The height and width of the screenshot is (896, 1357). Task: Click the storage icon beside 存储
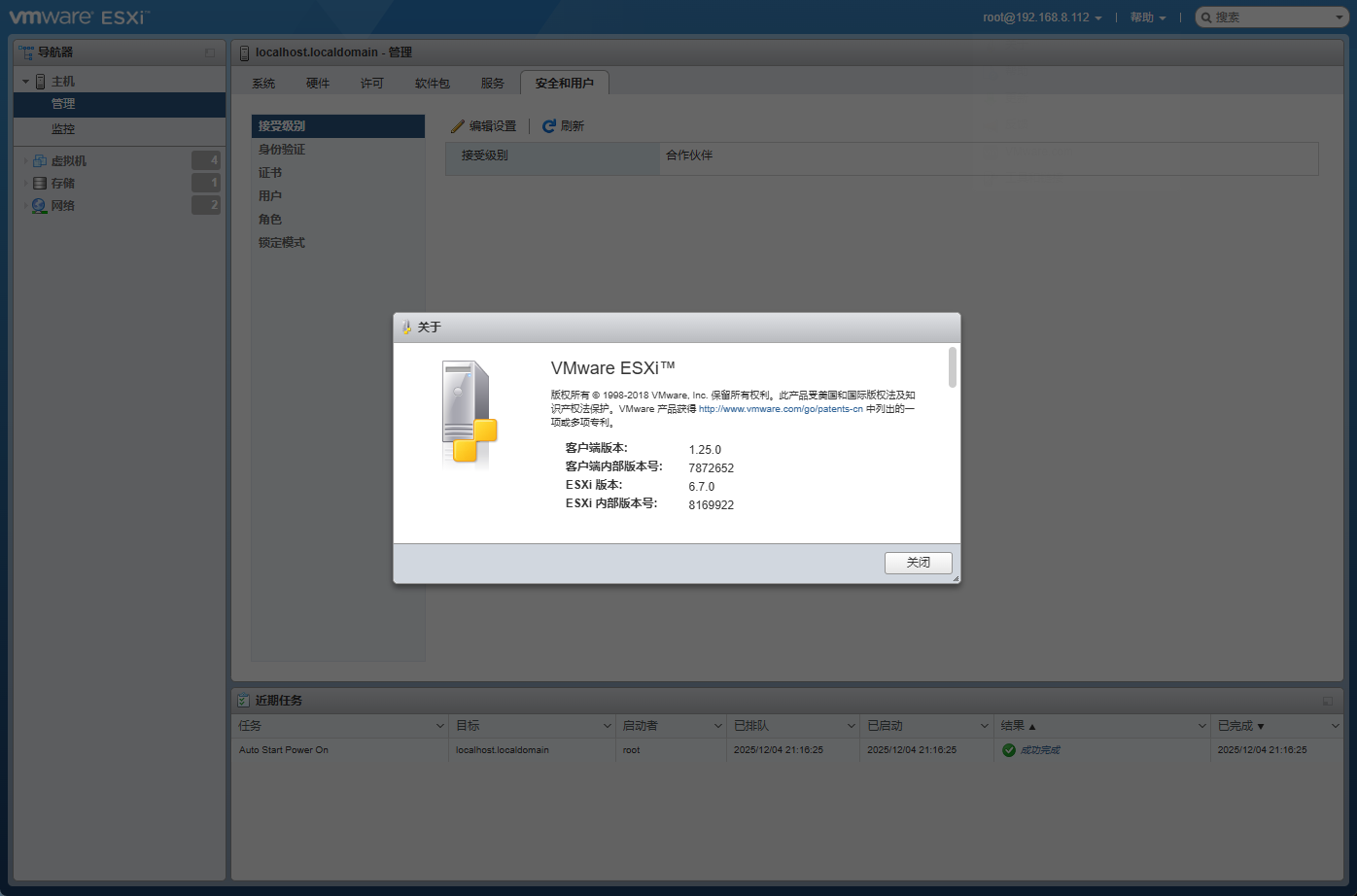pos(40,183)
